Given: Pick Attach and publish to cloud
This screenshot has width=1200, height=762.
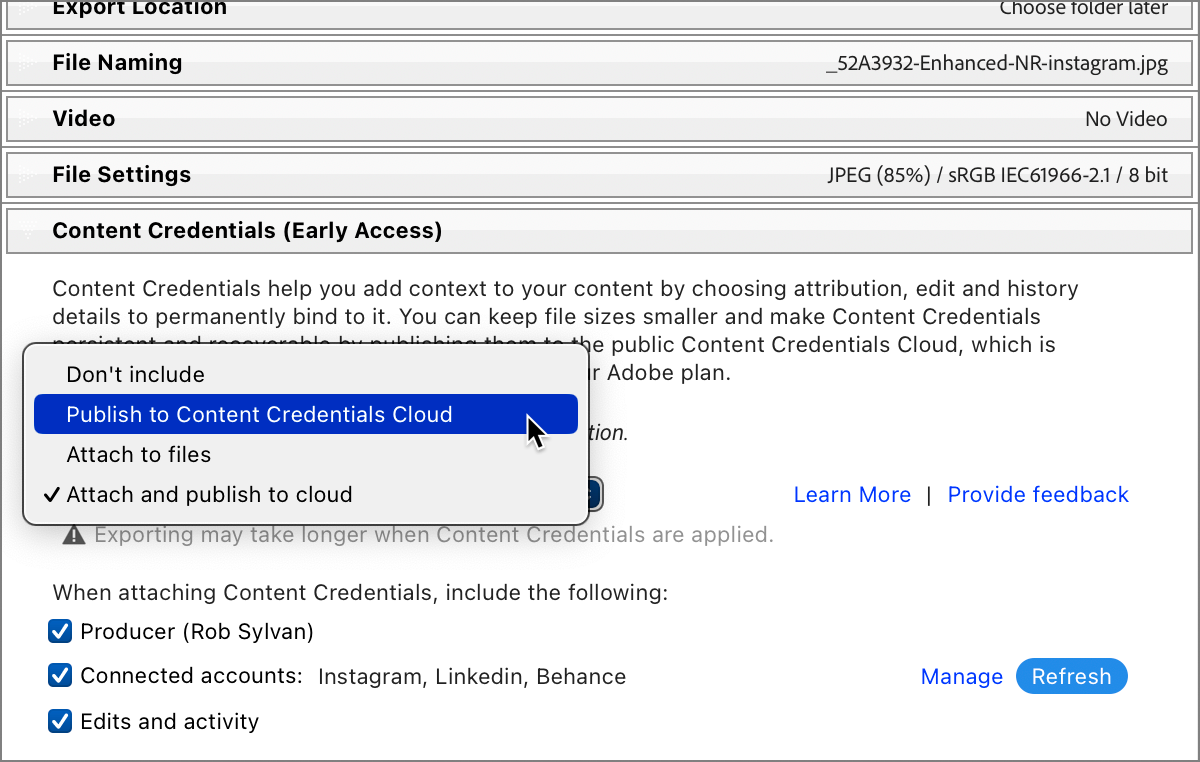Looking at the screenshot, I should [x=209, y=494].
